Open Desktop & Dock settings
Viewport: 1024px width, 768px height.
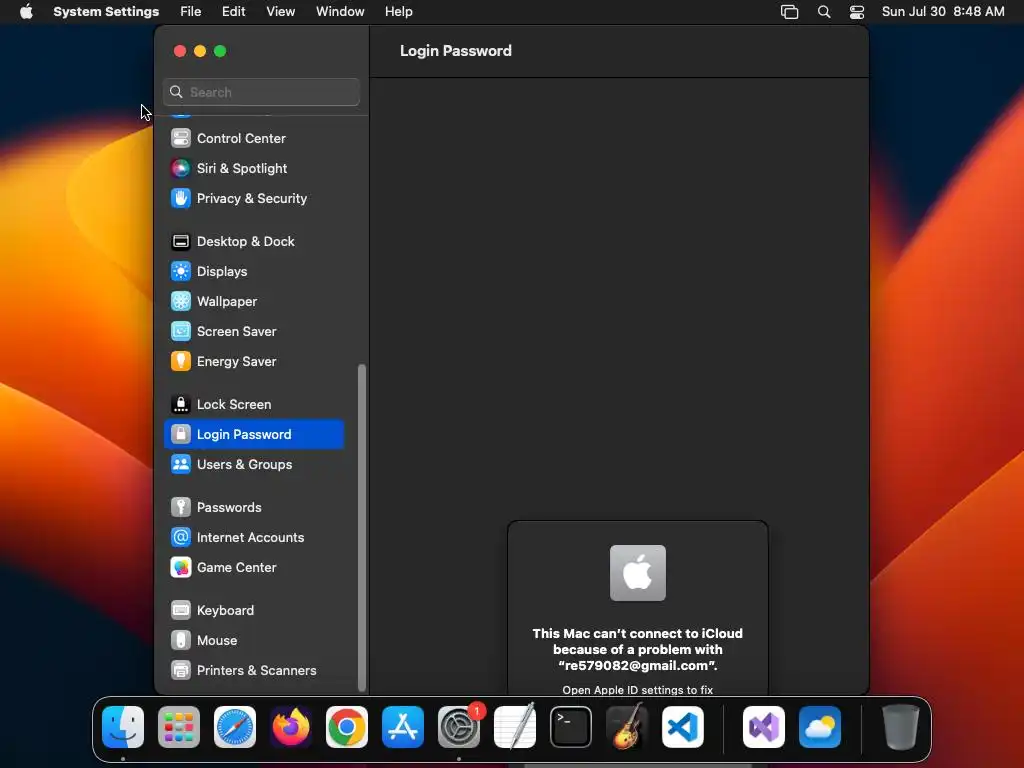point(254,242)
